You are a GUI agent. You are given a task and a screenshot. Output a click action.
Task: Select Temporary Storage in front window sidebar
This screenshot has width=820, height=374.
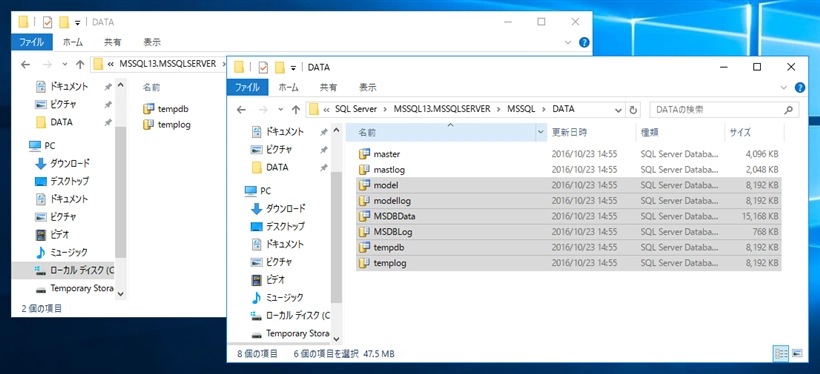click(x=290, y=333)
